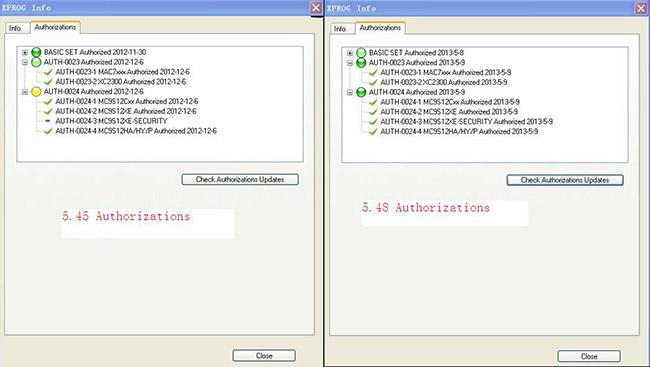Screen dimensions: 650x367
Task: Click BASIC SET status icon in right window
Action: [361, 53]
